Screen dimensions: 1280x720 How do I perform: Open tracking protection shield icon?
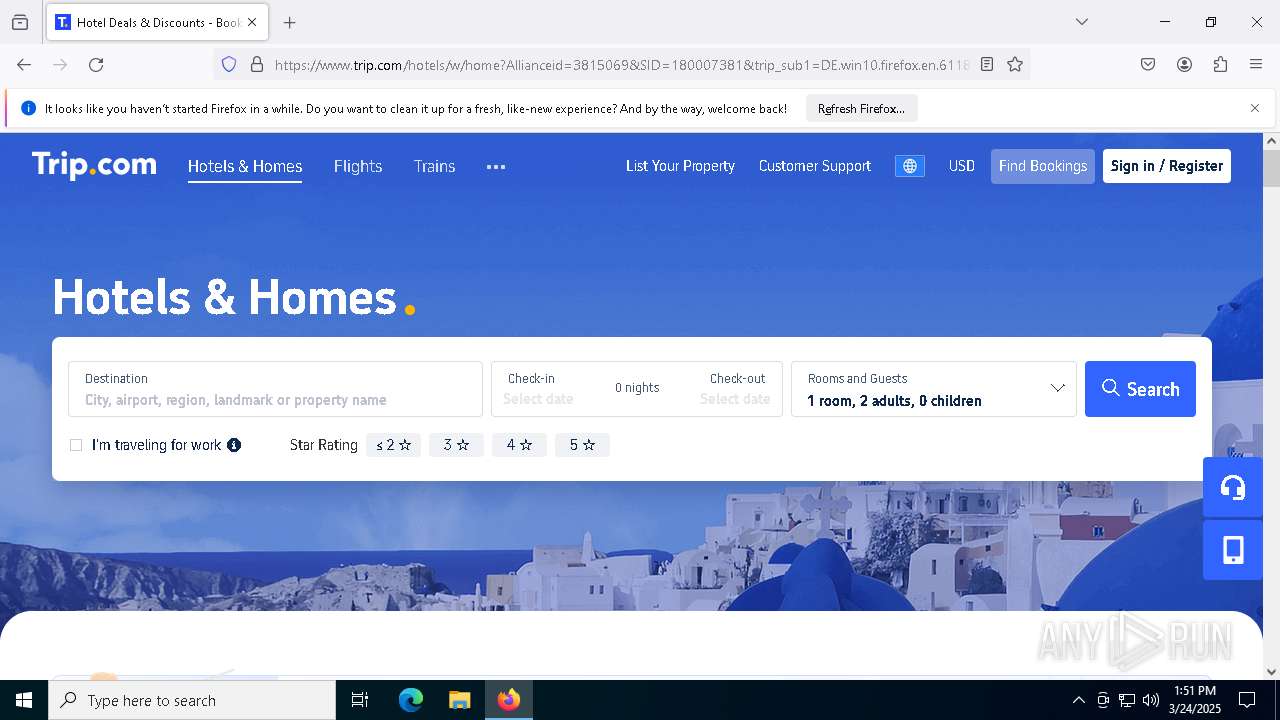click(229, 64)
